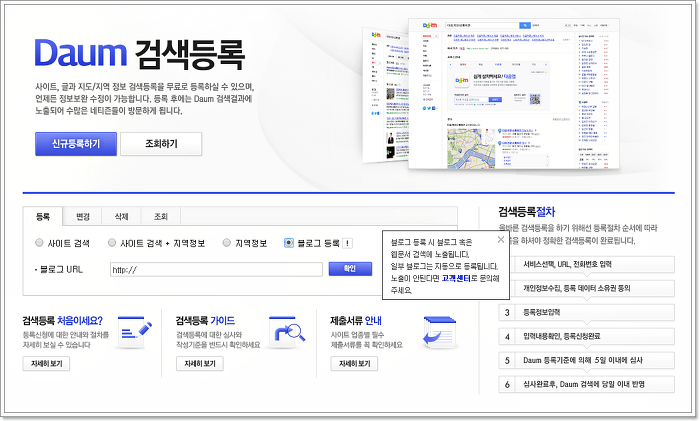Screen dimensions: 700x421
Task: Click the magnifier arrow icon for 가이드
Action: pos(288,332)
